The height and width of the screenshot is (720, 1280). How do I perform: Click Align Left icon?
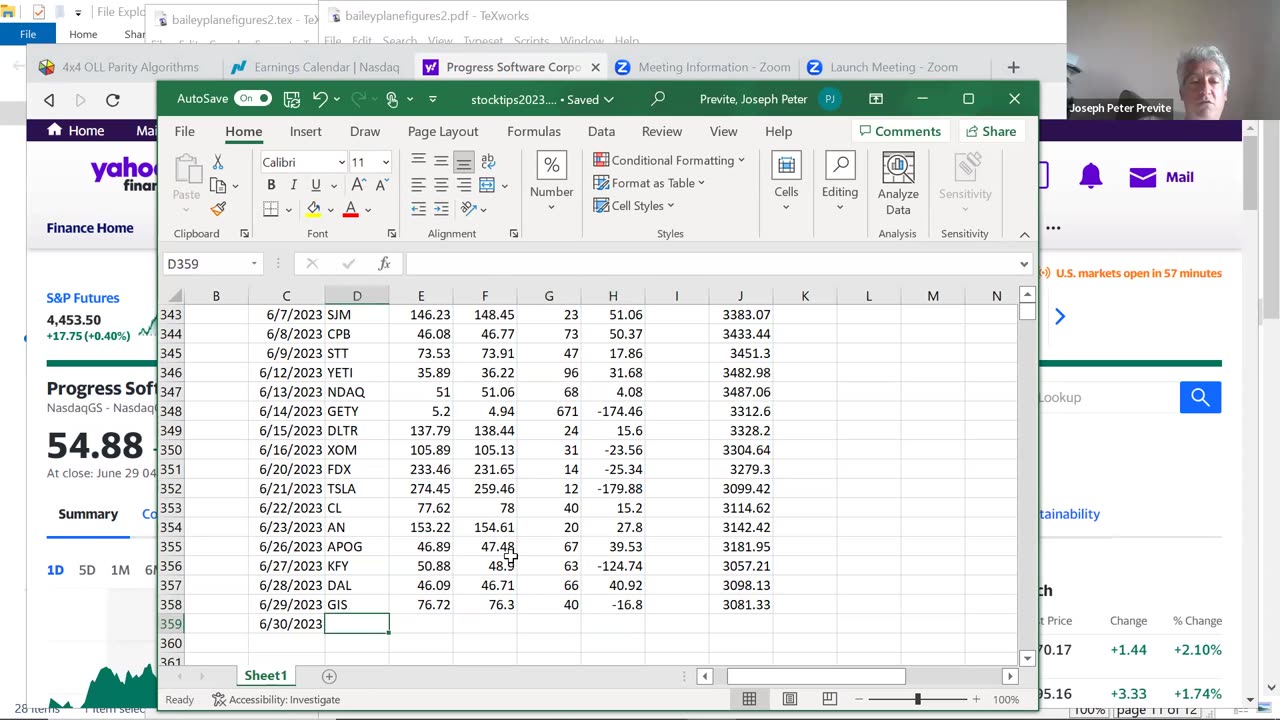[418, 185]
